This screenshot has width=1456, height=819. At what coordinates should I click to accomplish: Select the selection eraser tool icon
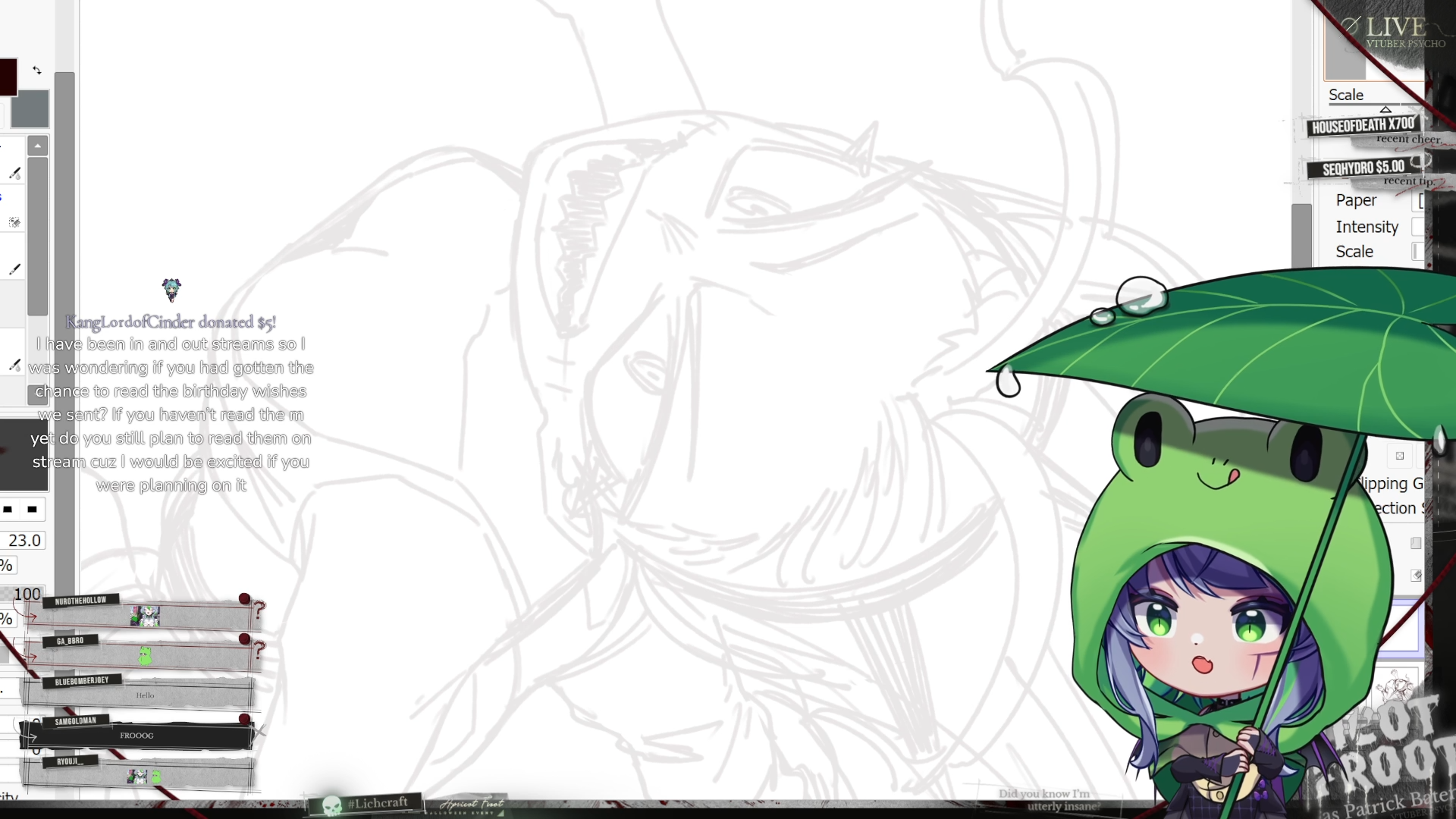[14, 222]
